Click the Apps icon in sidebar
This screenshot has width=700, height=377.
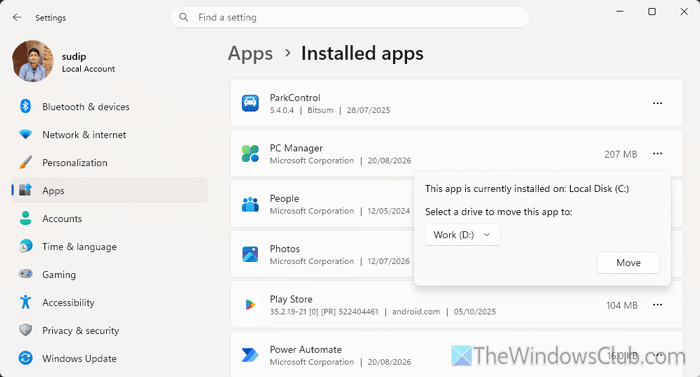[x=25, y=190]
